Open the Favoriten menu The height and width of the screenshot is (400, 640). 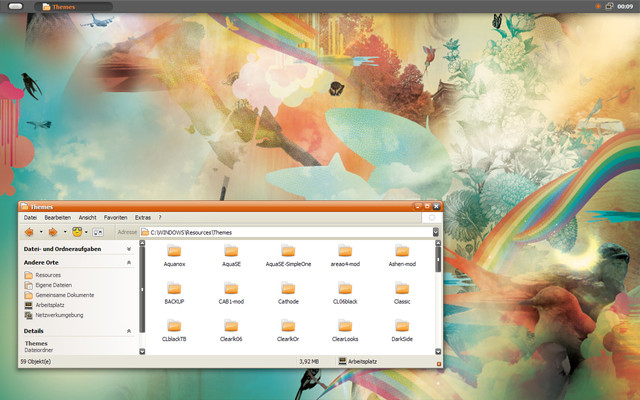[x=116, y=218]
